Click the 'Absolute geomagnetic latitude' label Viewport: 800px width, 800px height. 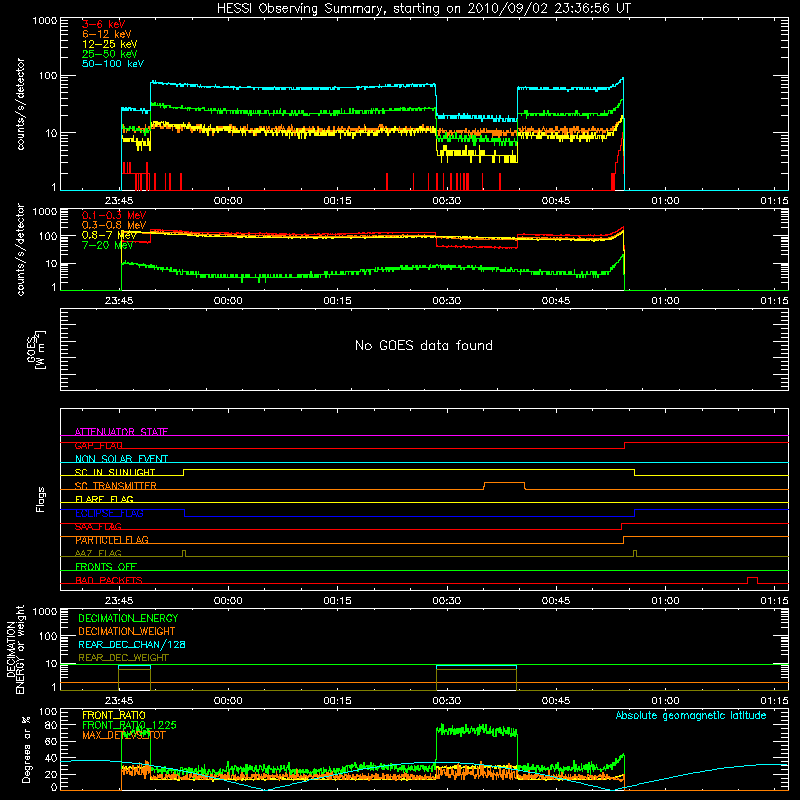[x=691, y=715]
